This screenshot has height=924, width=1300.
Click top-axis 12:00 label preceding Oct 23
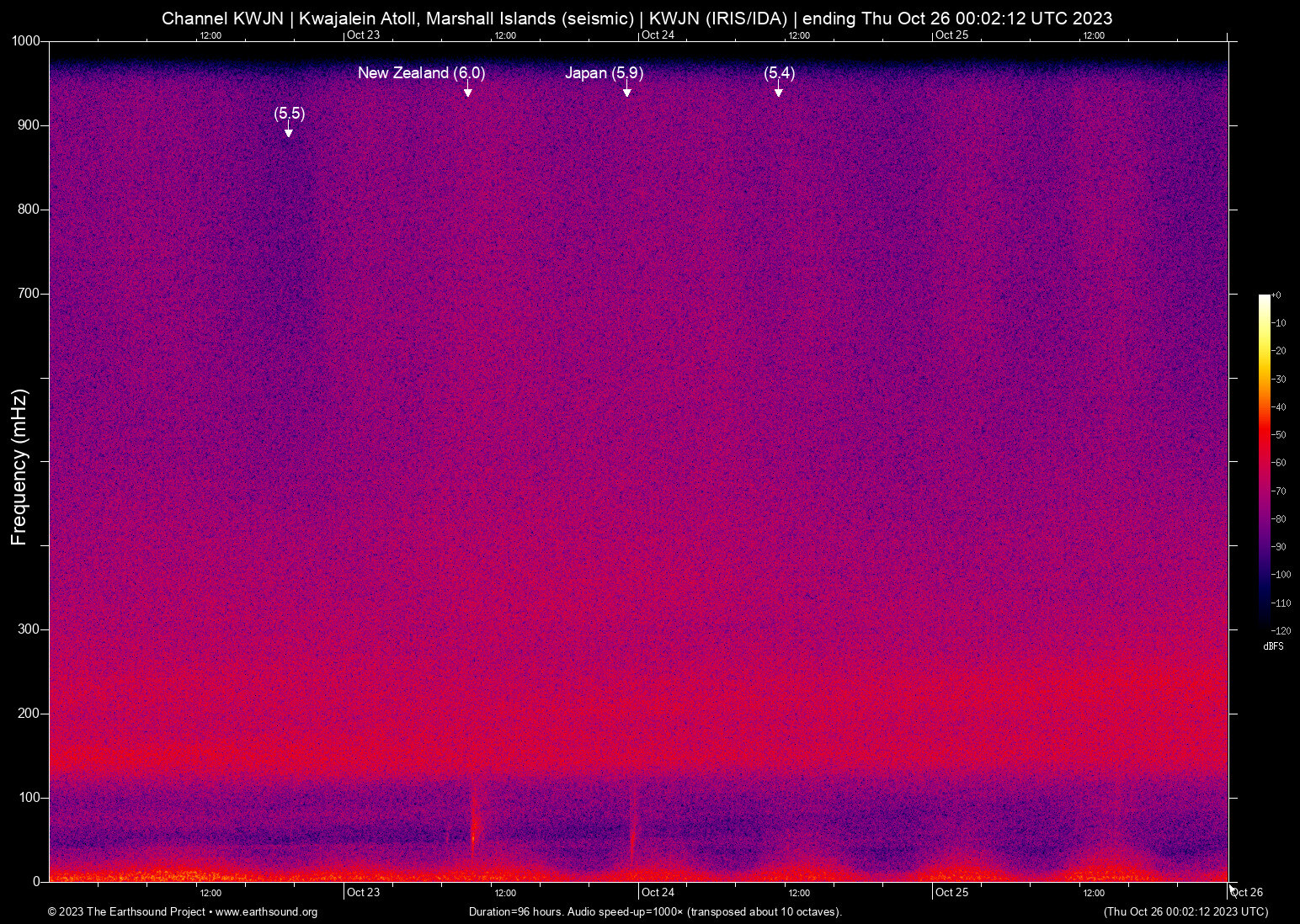(210, 36)
